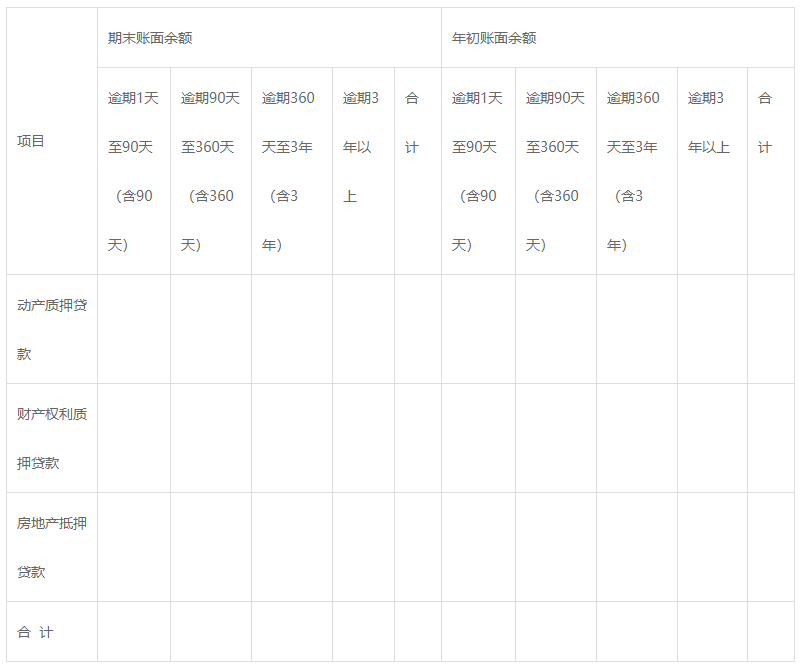Click 逾期3年以上 header under 年初账面余额
This screenshot has height=668, width=803.
pyautogui.click(x=711, y=123)
